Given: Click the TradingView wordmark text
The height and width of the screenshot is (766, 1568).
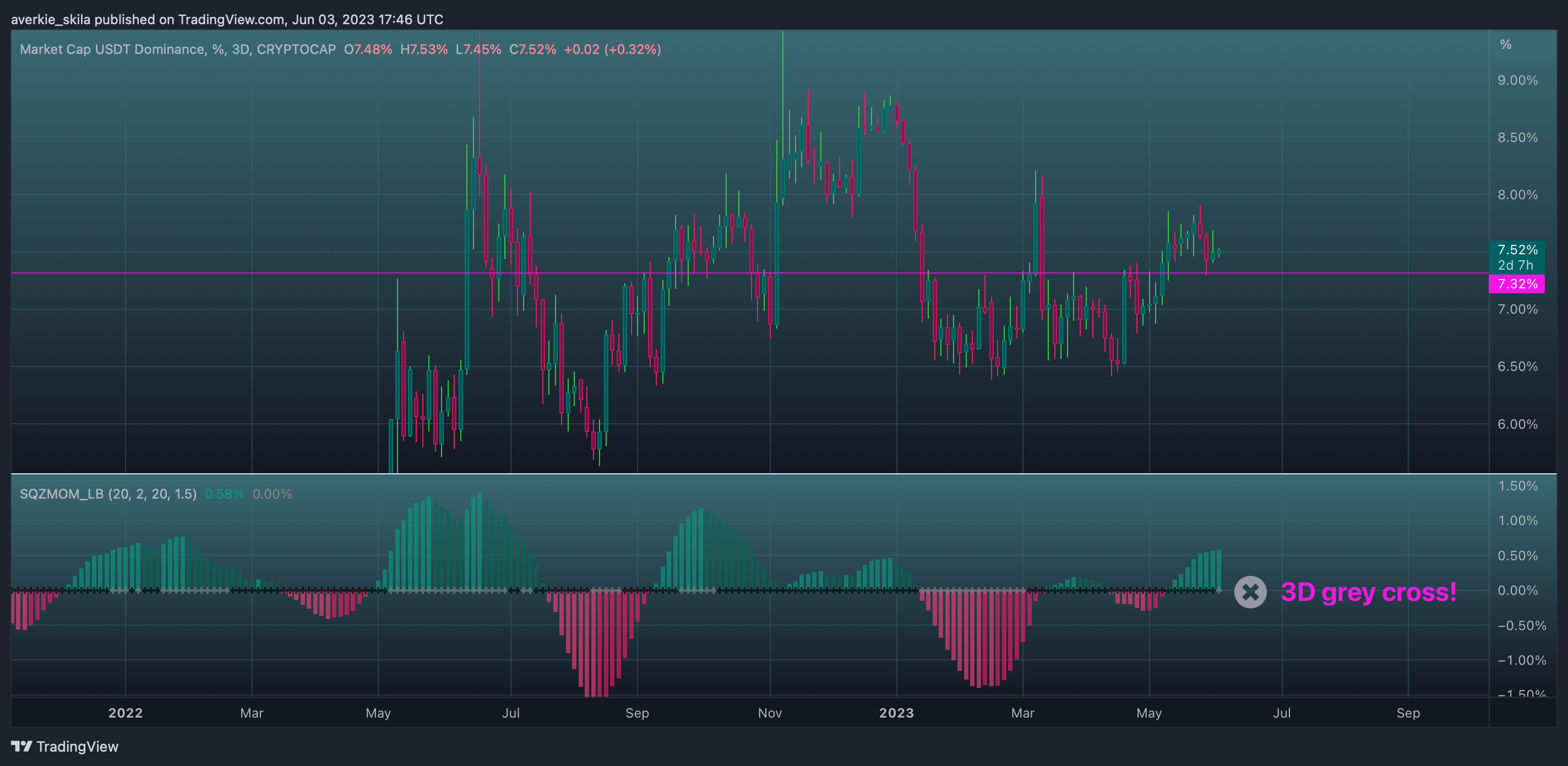Looking at the screenshot, I should [x=77, y=747].
